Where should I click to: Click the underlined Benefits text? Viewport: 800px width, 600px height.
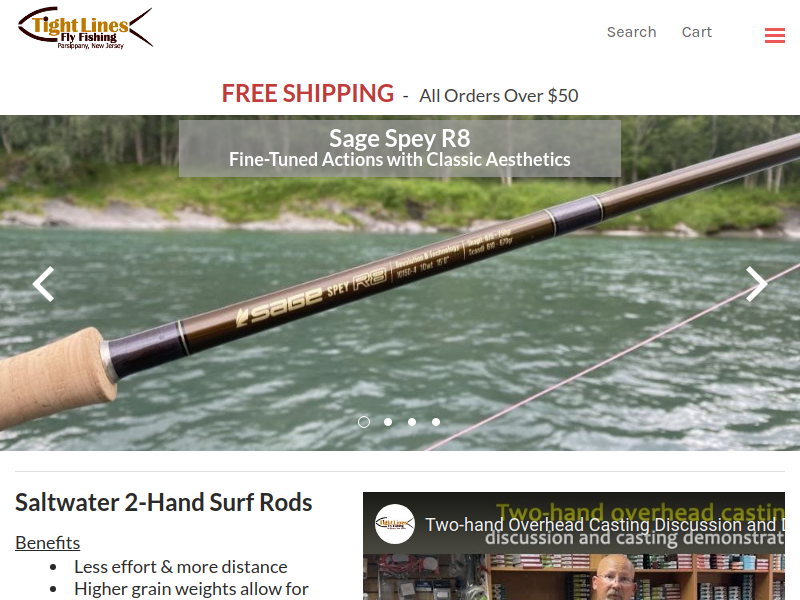[47, 543]
